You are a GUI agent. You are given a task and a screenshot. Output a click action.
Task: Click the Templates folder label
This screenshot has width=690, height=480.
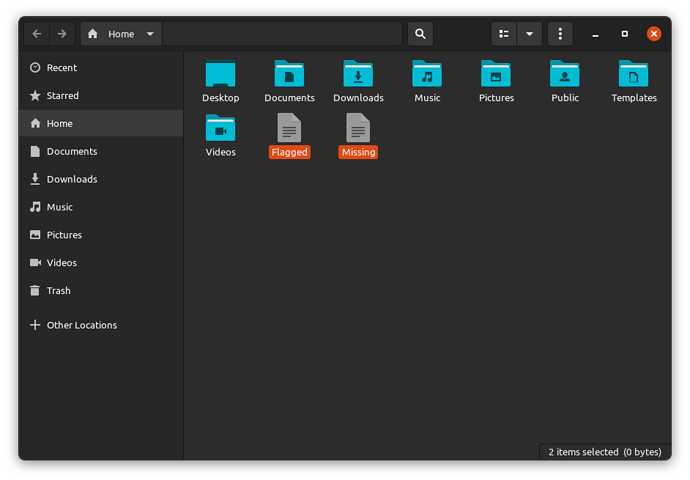[x=634, y=98]
